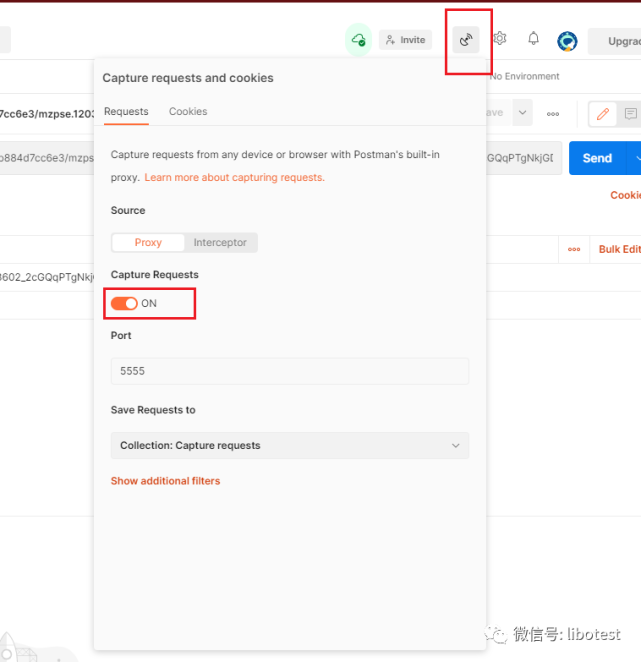The image size is (641, 662).
Task: Click the cloud sync status icon
Action: pos(358,40)
